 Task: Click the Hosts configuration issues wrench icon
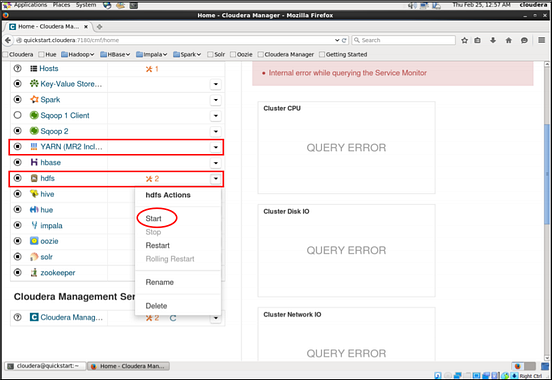pos(149,69)
